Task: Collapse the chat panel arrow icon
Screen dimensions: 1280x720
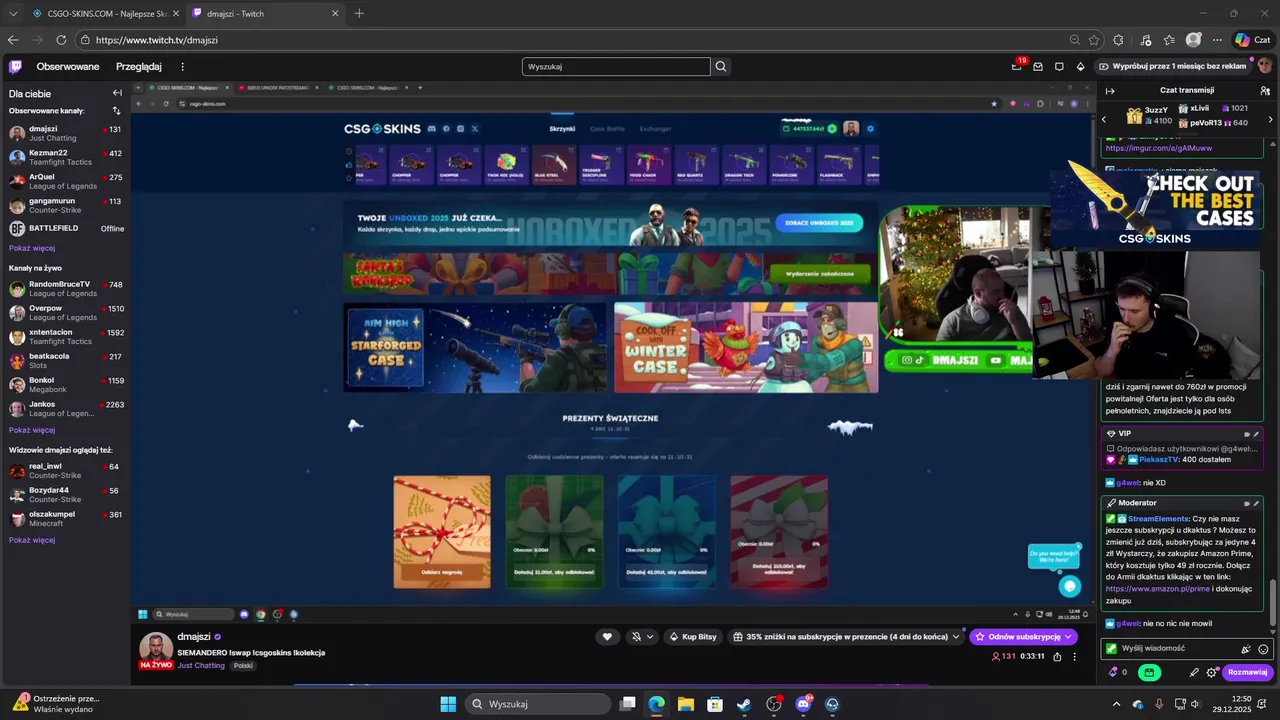Action: pyautogui.click(x=1110, y=91)
